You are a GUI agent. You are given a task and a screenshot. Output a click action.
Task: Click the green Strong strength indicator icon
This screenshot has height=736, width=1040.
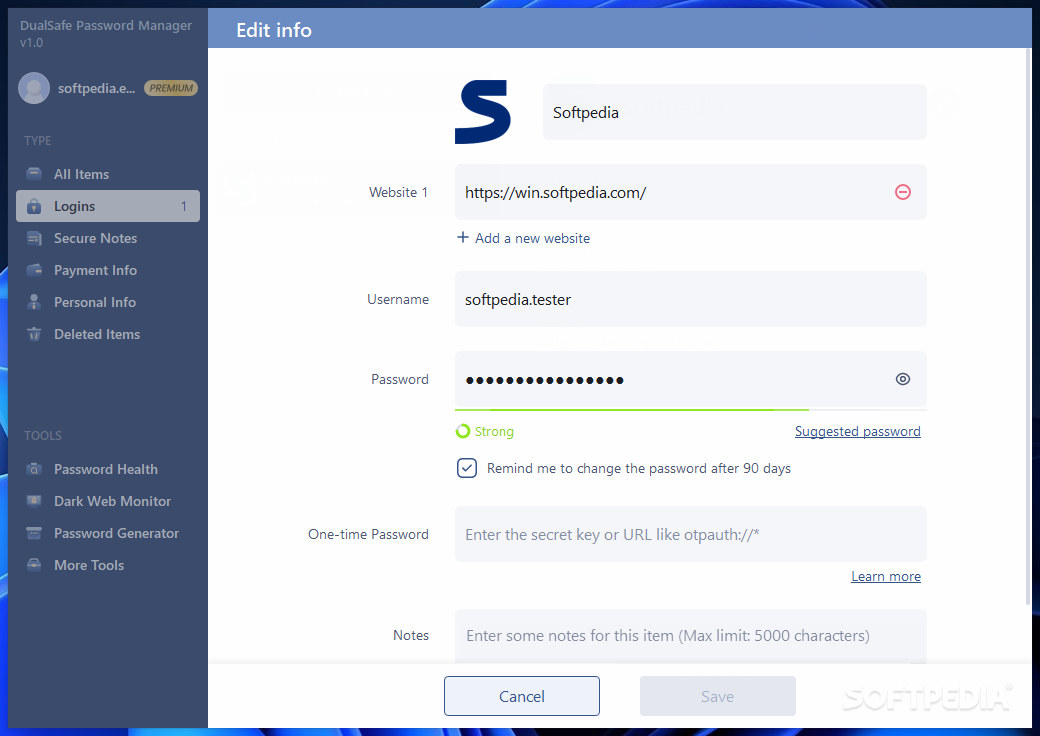click(463, 432)
